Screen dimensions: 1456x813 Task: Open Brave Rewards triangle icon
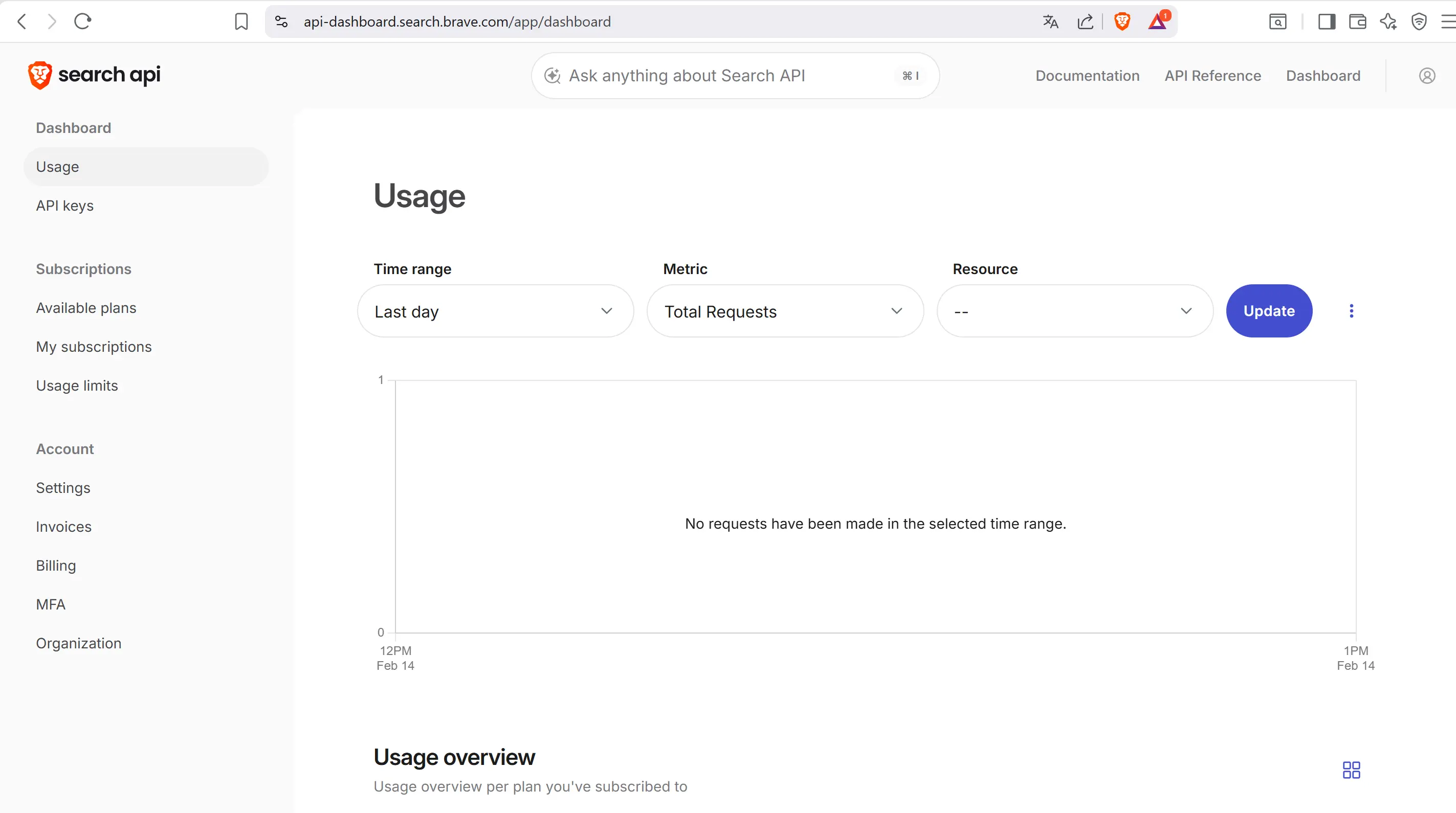[1157, 21]
